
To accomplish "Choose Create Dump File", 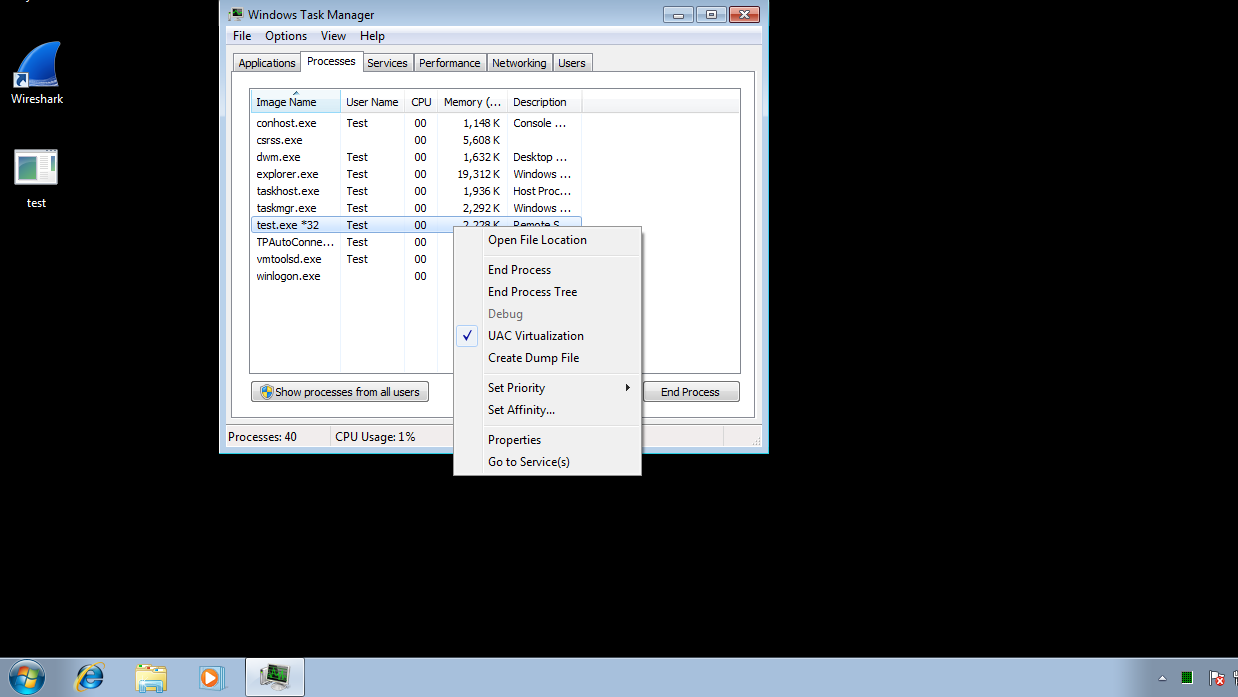I will [547, 358].
